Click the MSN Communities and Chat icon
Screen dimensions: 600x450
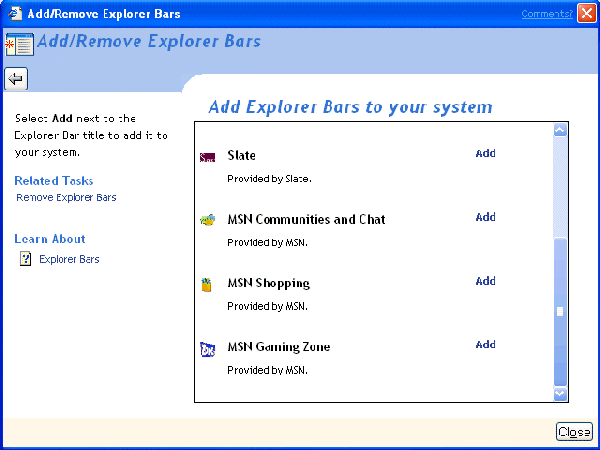[207, 220]
